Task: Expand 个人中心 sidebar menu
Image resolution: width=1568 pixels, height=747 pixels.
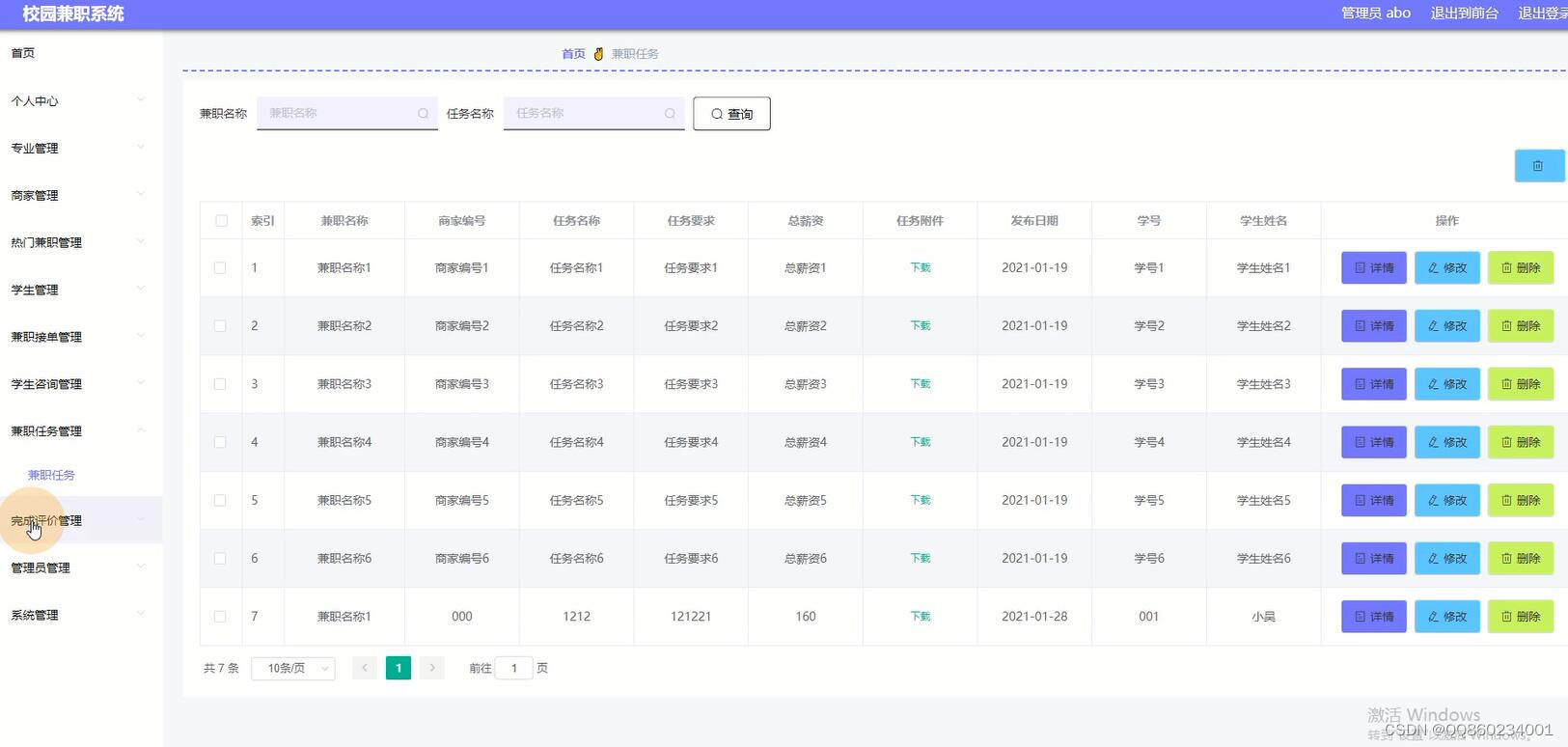Action: click(81, 100)
